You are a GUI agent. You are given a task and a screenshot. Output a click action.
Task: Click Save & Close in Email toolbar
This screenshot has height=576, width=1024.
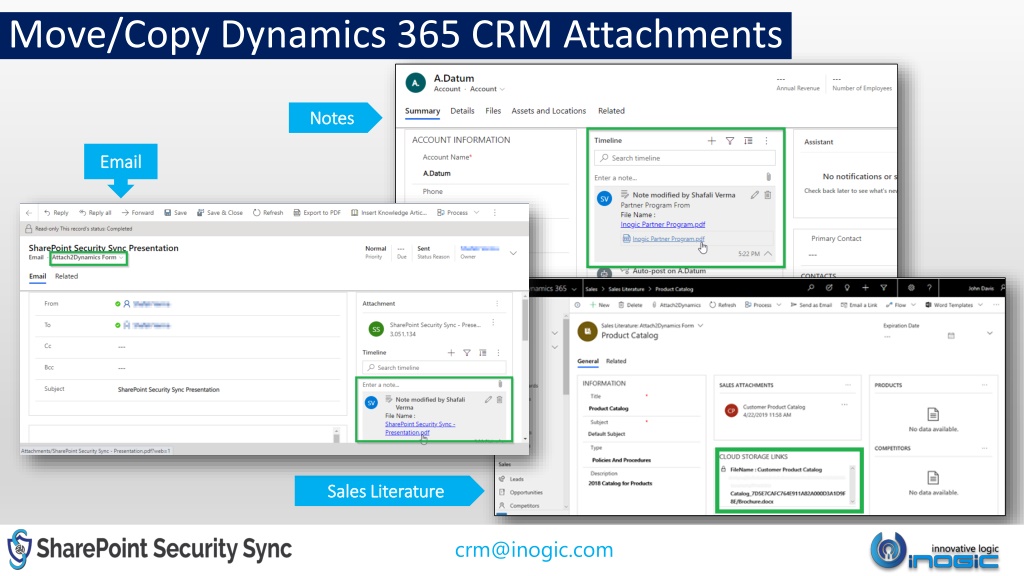coord(220,213)
